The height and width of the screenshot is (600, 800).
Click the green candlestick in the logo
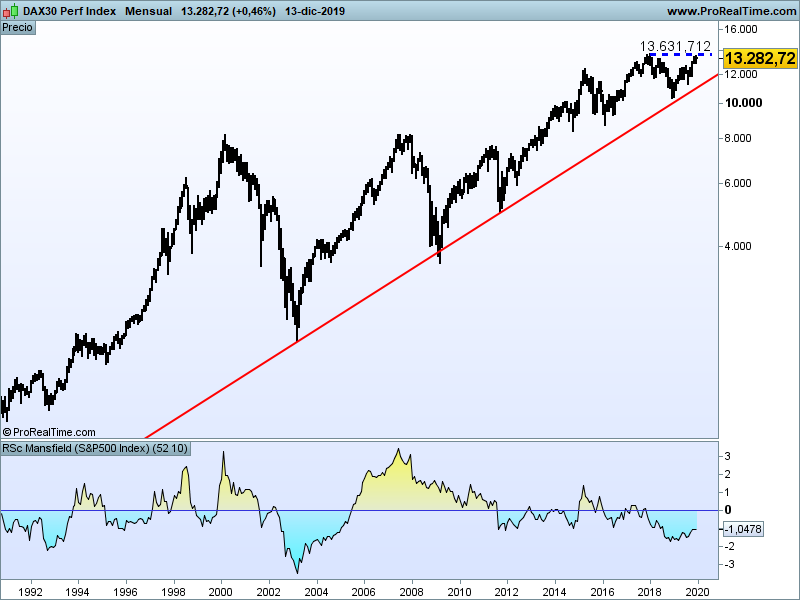(x=14, y=10)
